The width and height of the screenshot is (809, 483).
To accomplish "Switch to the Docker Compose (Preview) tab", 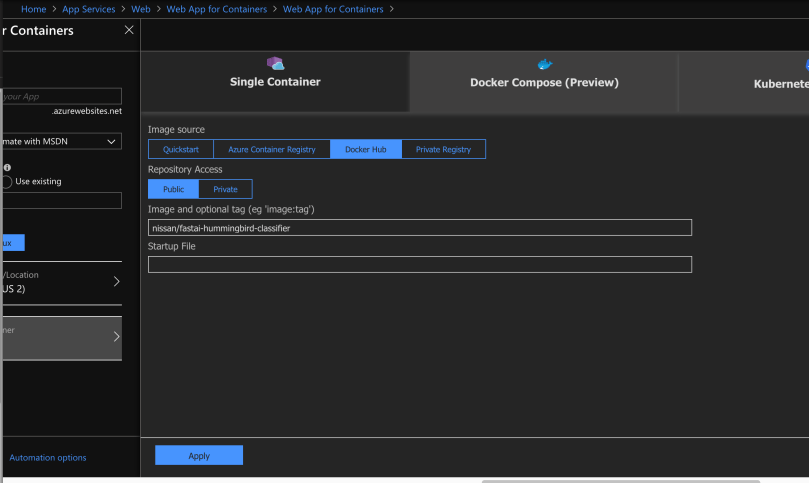I will coord(544,82).
